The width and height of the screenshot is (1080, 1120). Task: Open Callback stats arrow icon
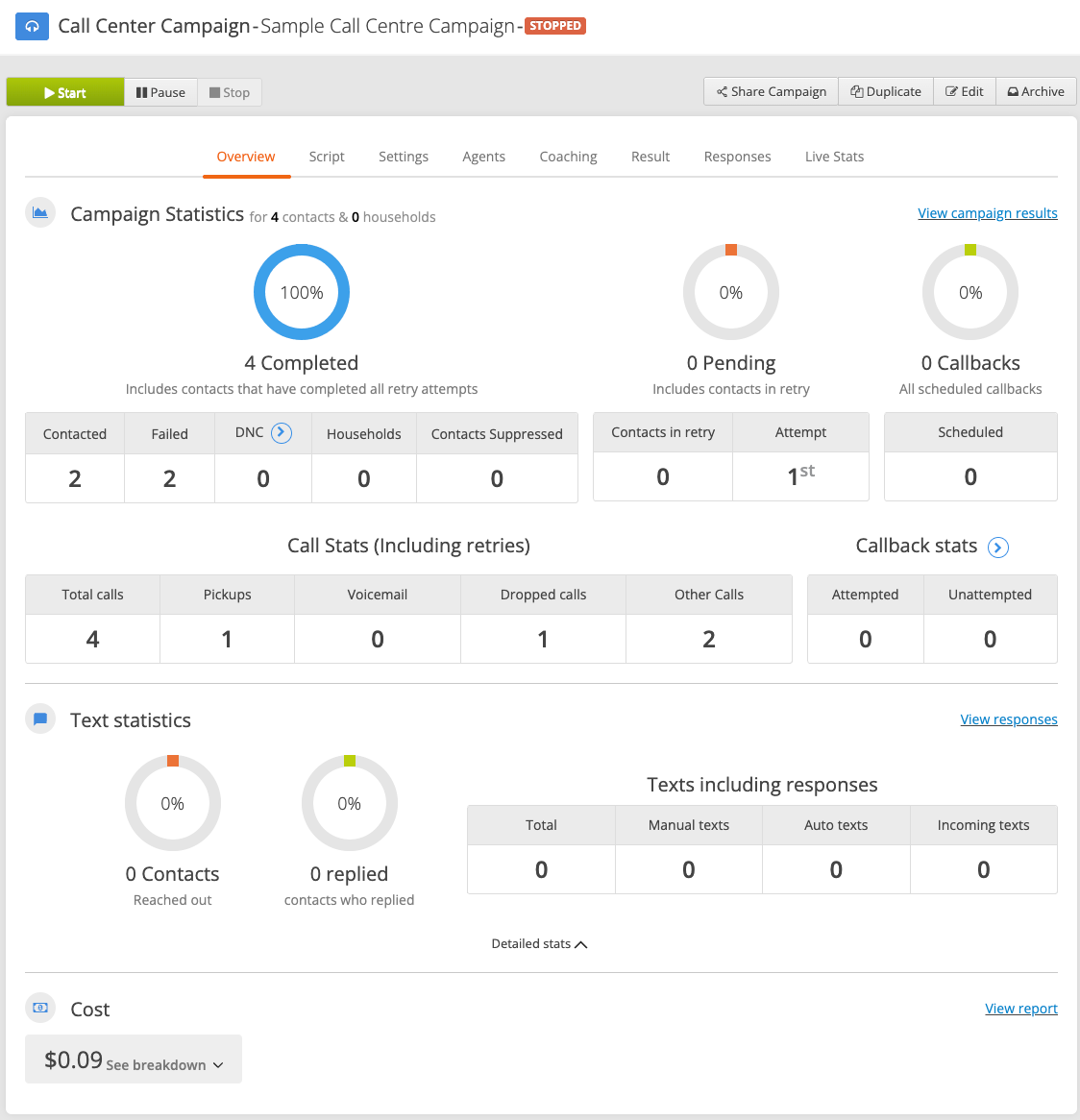998,548
